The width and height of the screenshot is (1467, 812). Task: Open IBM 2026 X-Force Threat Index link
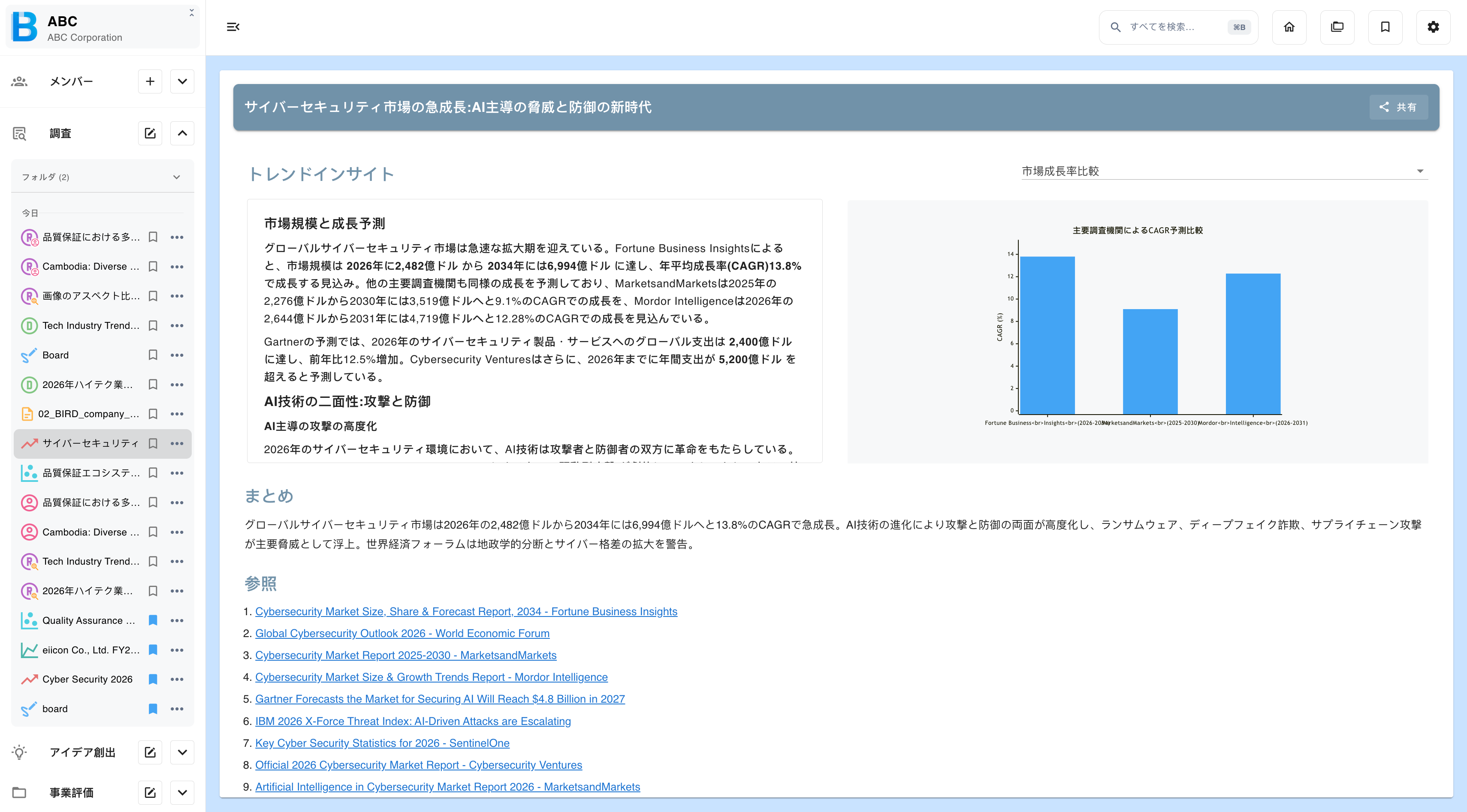413,721
